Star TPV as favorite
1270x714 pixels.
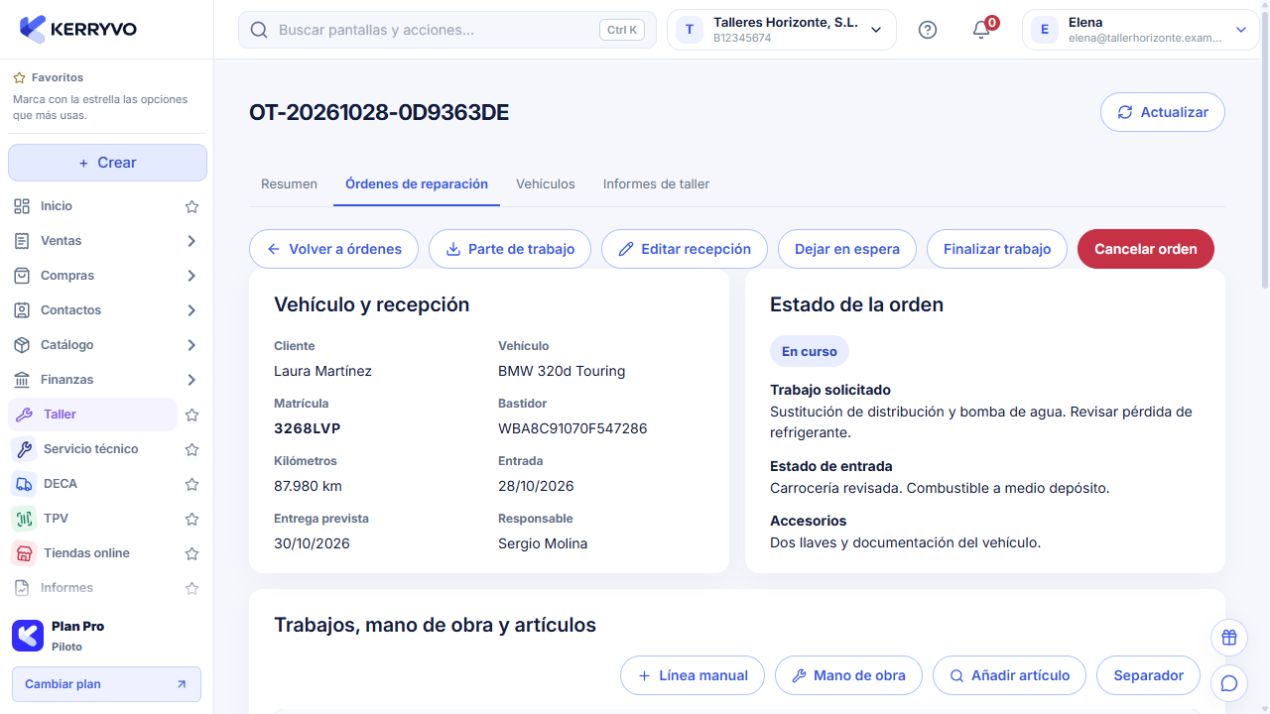tap(192, 519)
